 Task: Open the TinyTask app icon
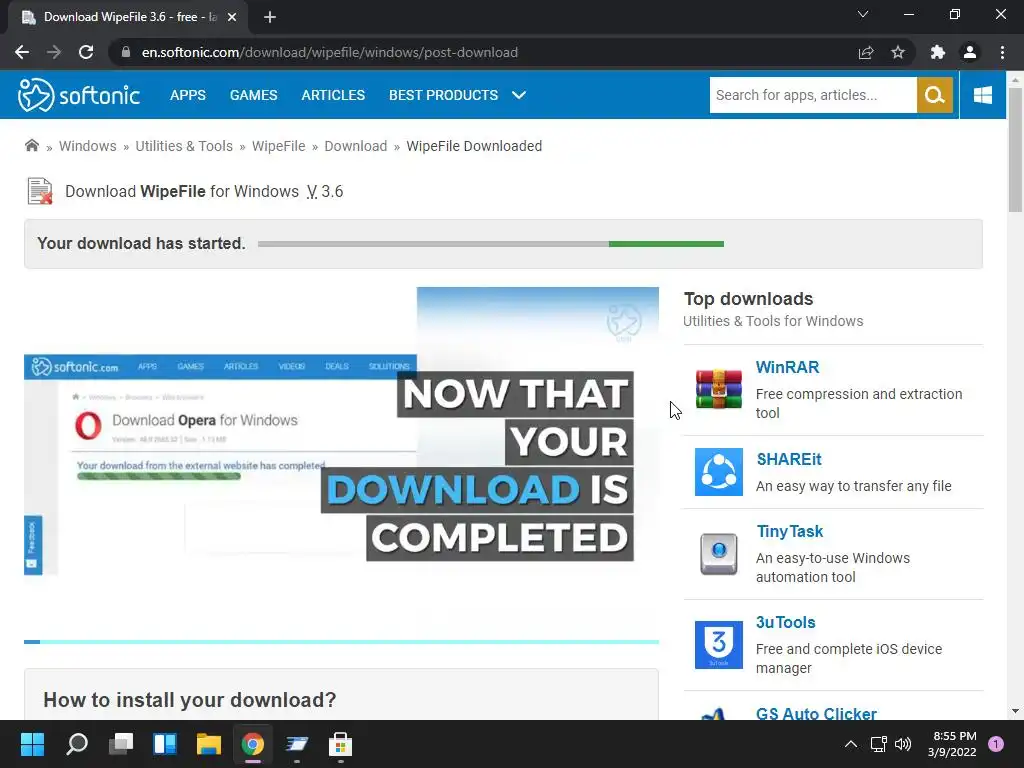click(718, 554)
